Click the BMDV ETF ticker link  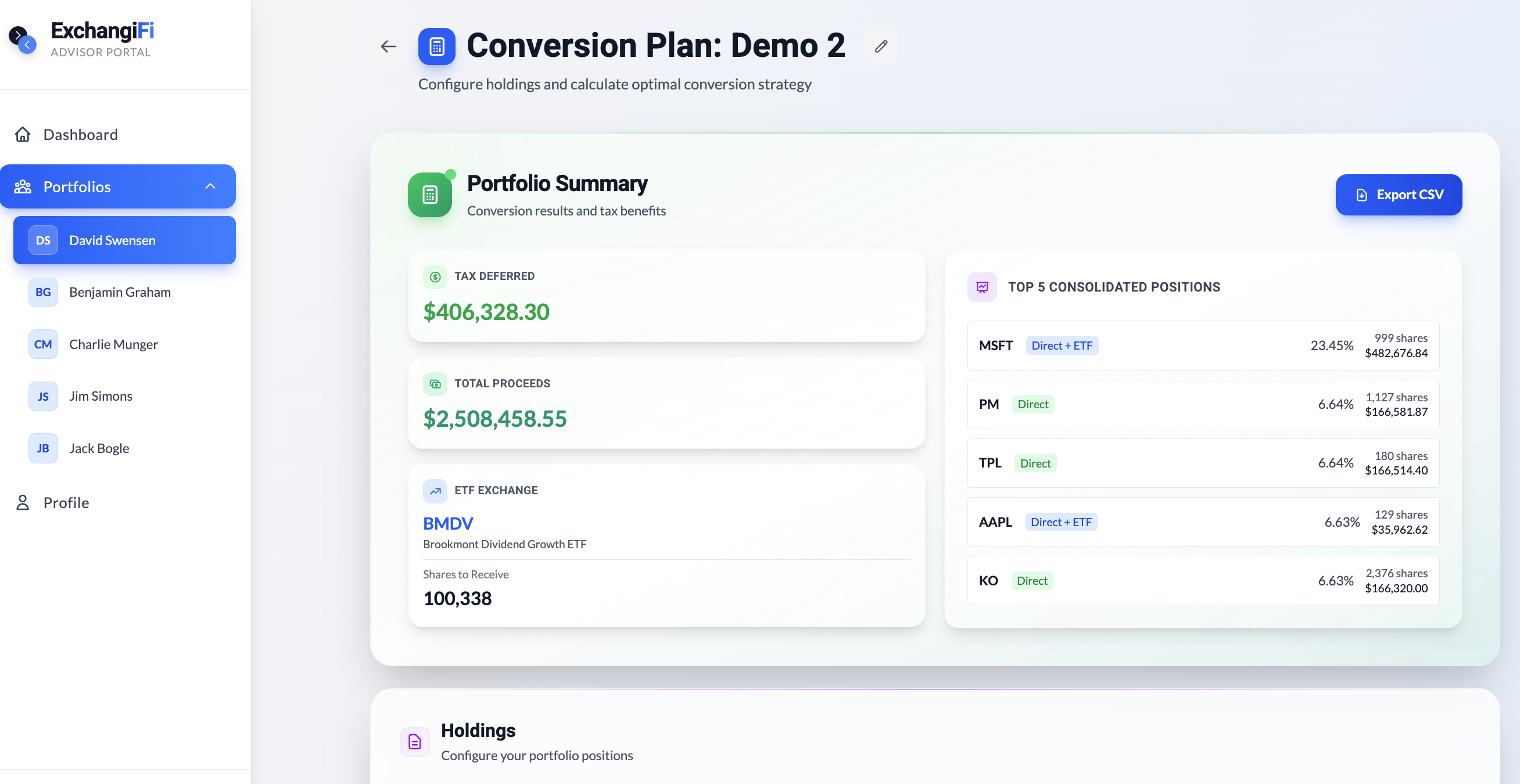click(448, 523)
